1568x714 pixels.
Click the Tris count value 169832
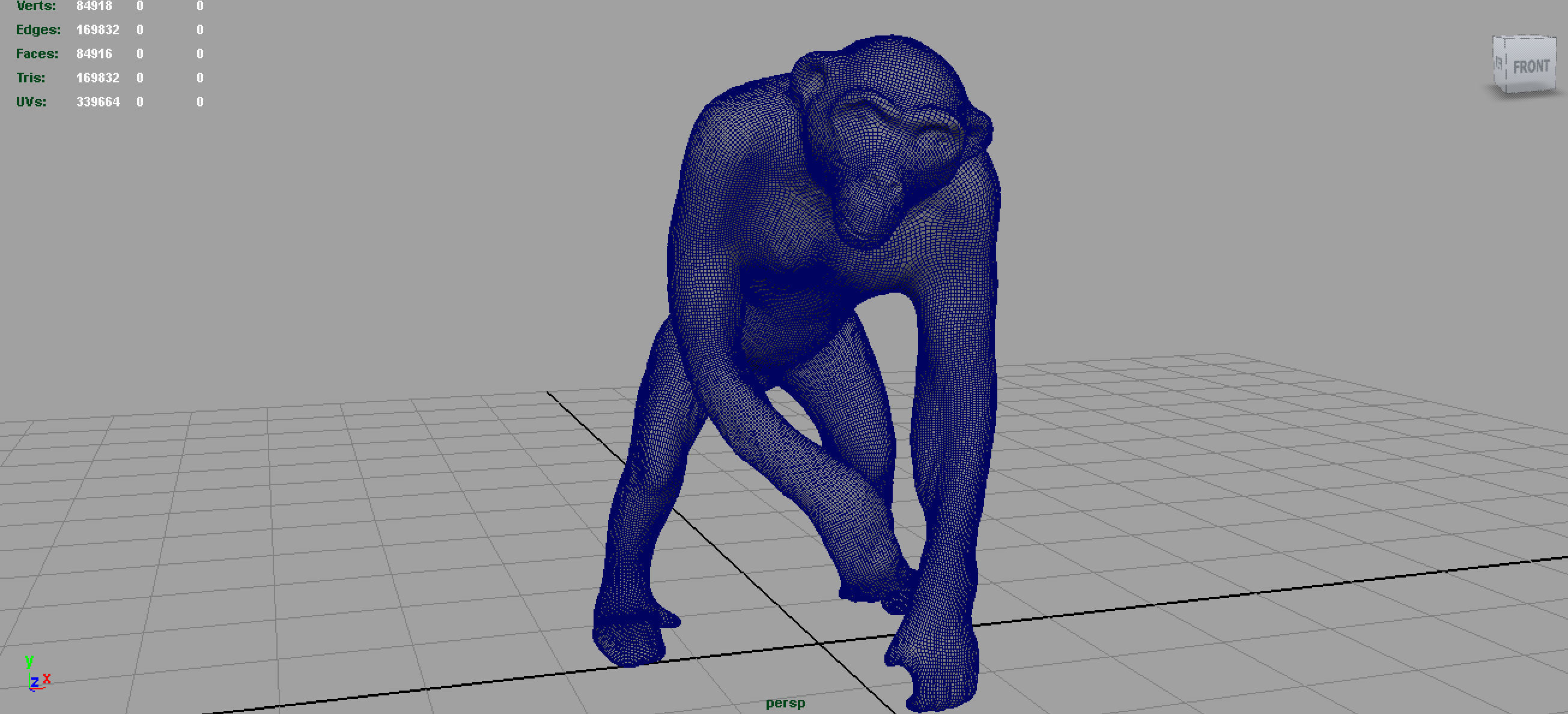coord(98,78)
